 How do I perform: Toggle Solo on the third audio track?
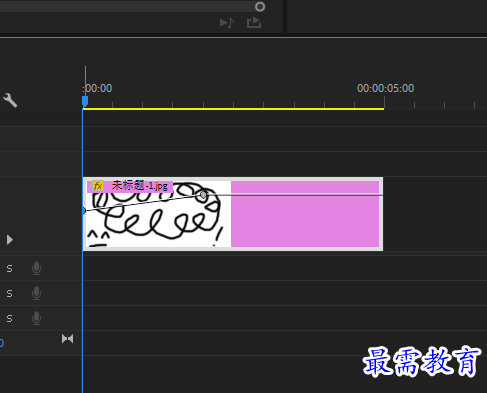(x=9, y=318)
